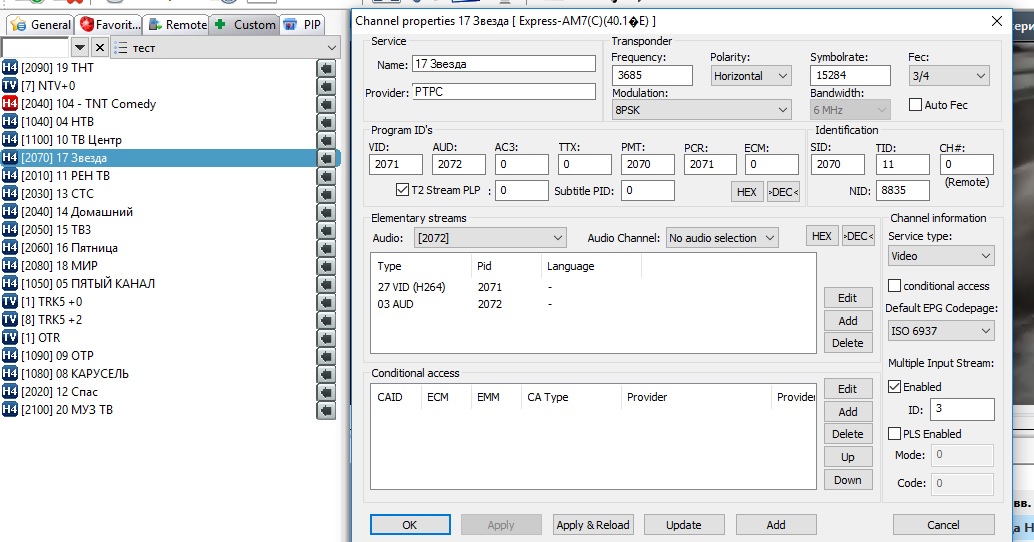1034x542 pixels.
Task: Toggle the Auto Fec checkbox
Action: click(x=915, y=105)
